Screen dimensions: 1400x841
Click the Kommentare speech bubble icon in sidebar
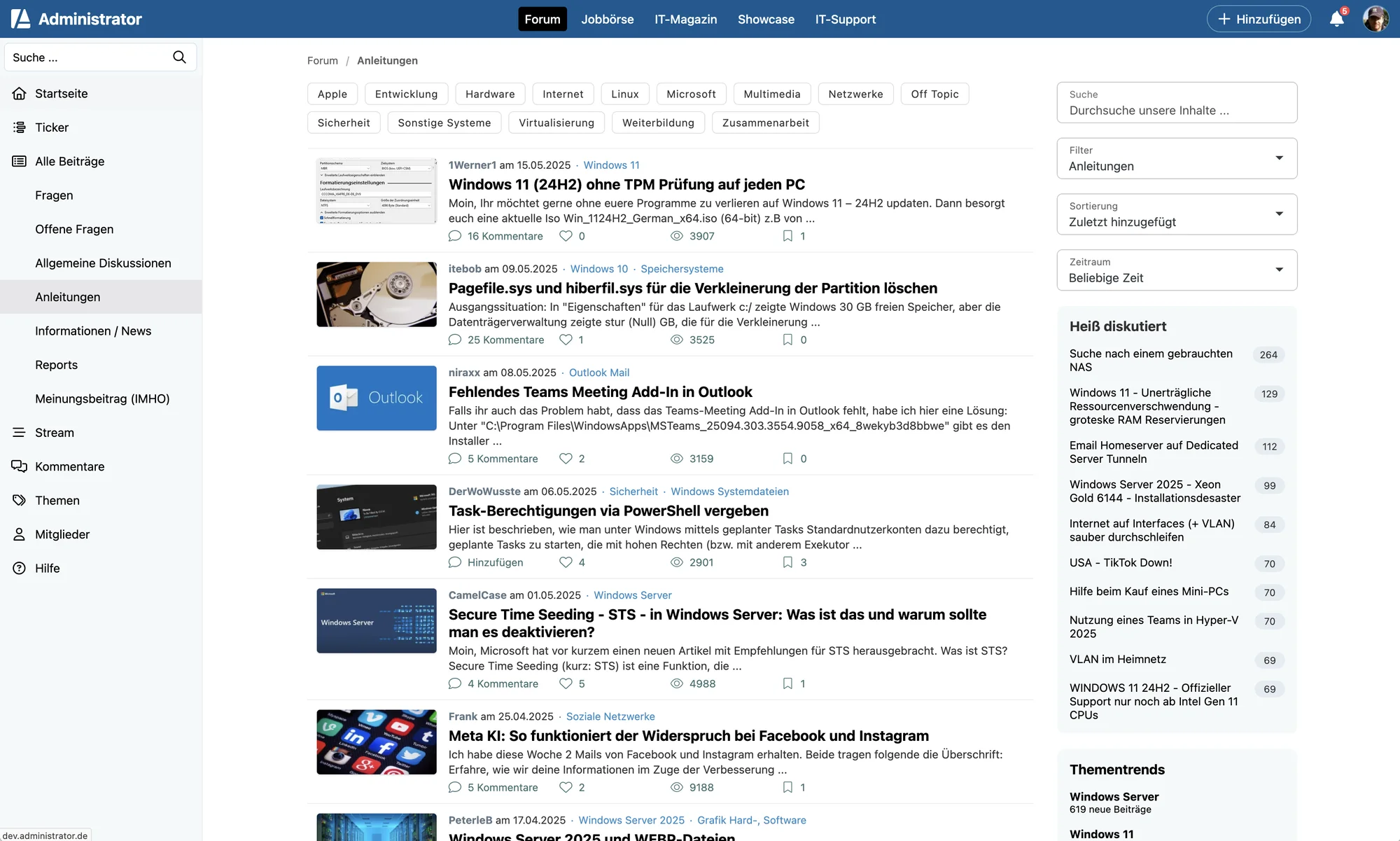[x=20, y=466]
